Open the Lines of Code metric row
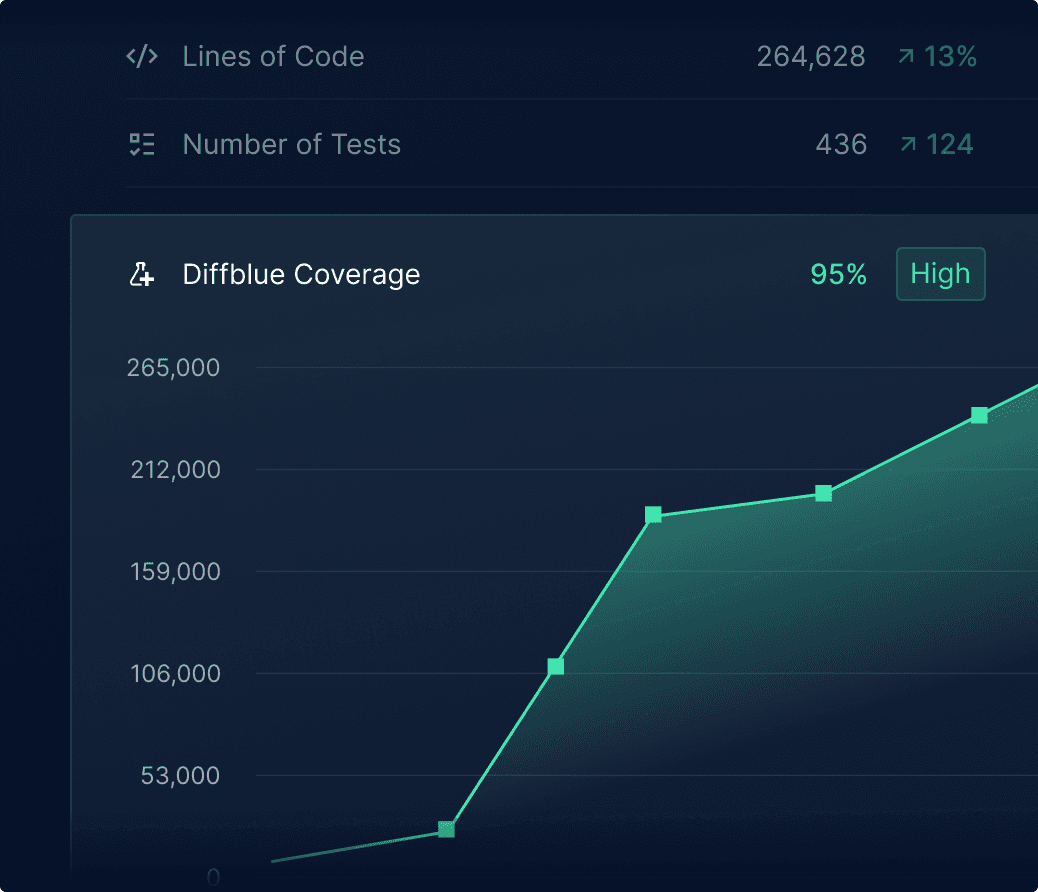Viewport: 1038px width, 892px height. coord(273,56)
